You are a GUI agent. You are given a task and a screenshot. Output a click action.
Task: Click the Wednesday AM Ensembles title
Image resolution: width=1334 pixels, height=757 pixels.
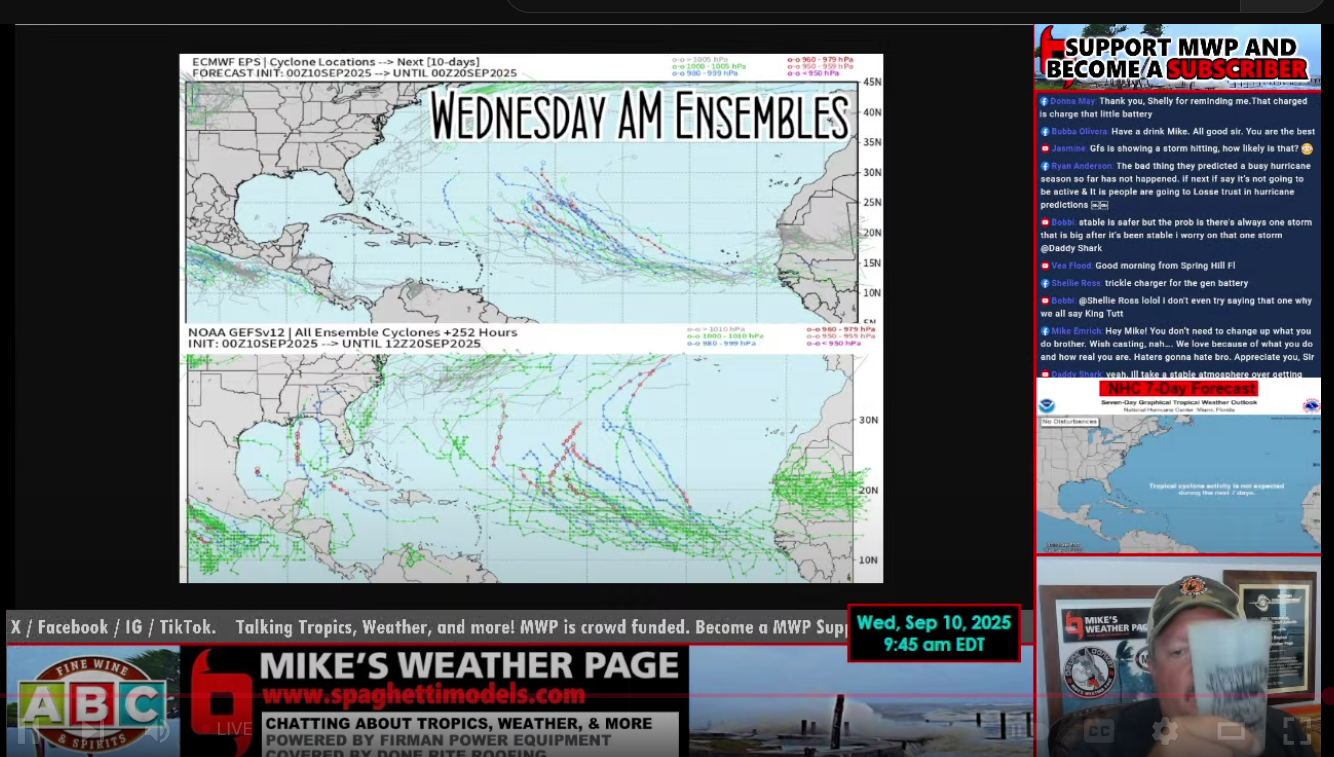tap(639, 114)
